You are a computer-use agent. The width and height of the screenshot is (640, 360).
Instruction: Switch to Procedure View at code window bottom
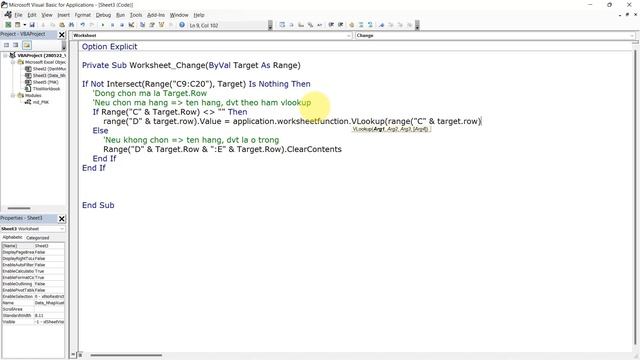point(73,355)
